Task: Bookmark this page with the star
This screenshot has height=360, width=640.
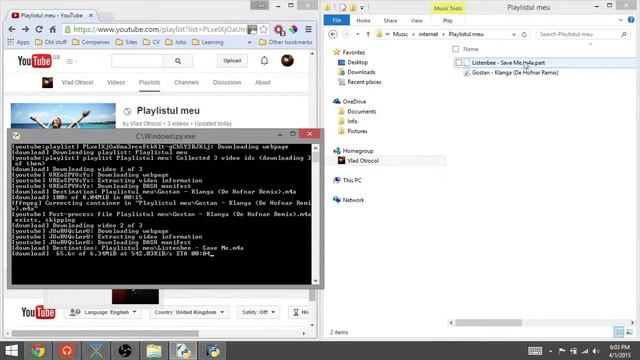Action: (x=264, y=29)
